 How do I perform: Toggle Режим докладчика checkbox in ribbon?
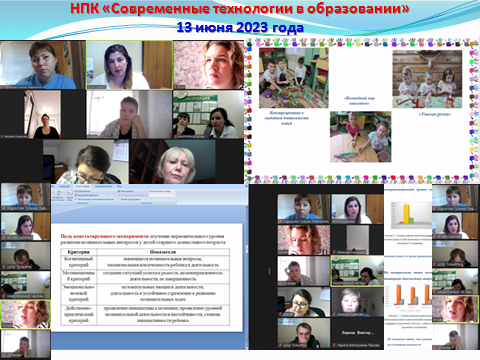119,199
